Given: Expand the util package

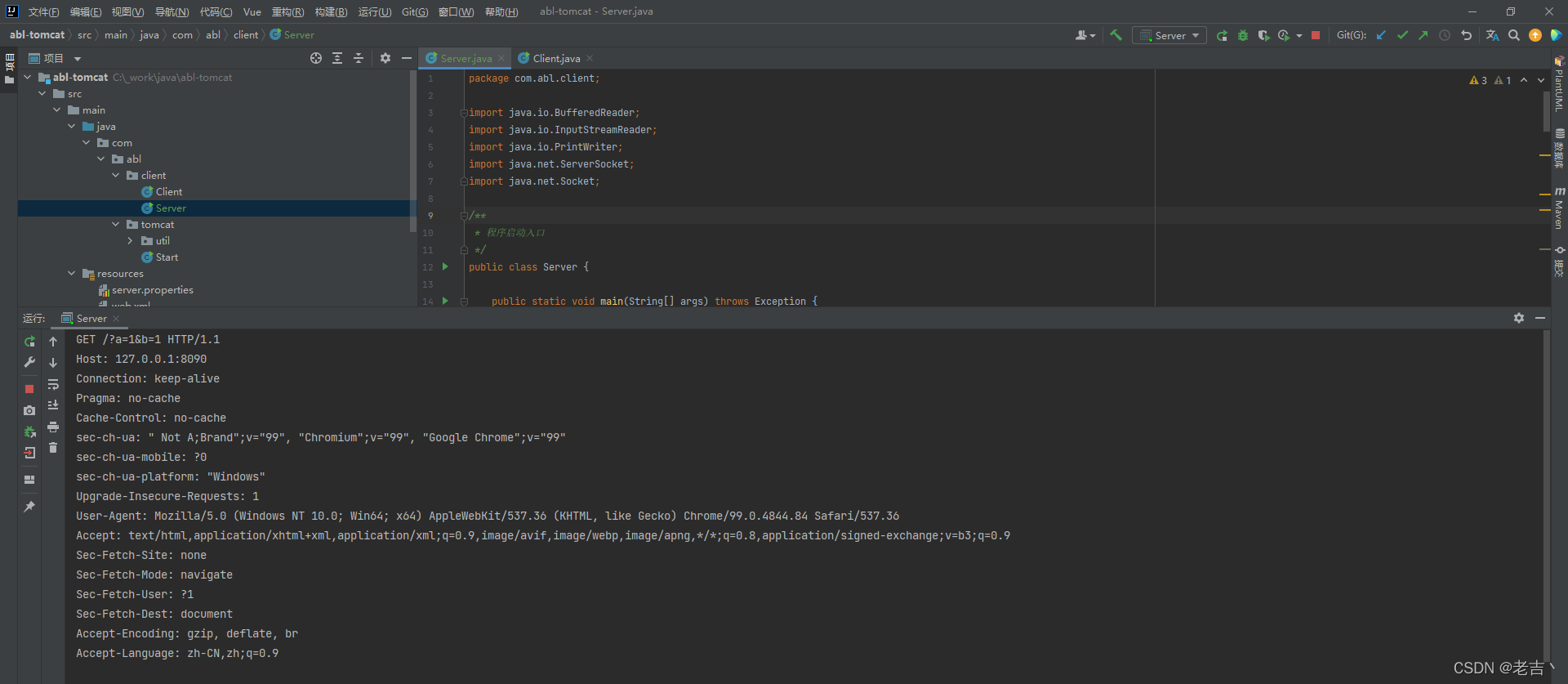Looking at the screenshot, I should click(x=131, y=241).
